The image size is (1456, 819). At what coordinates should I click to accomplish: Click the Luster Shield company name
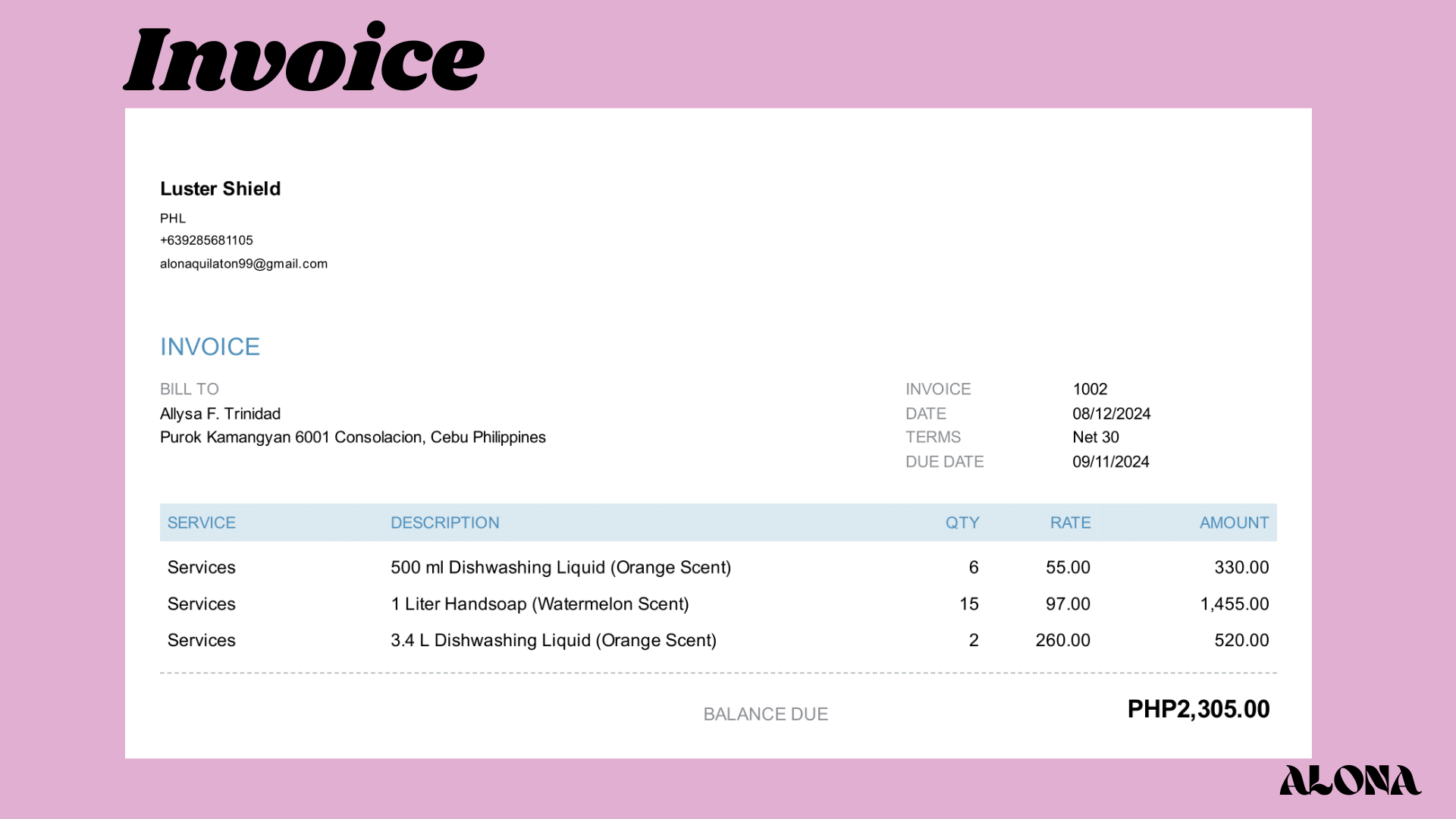point(220,189)
